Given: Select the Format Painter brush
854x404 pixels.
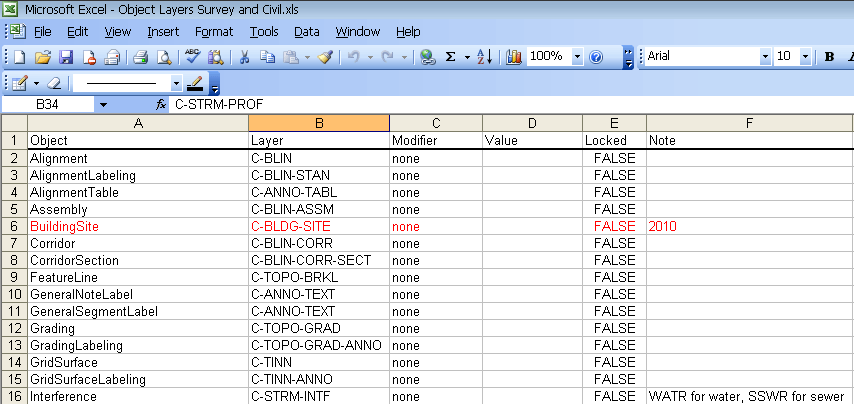Looking at the screenshot, I should point(325,57).
